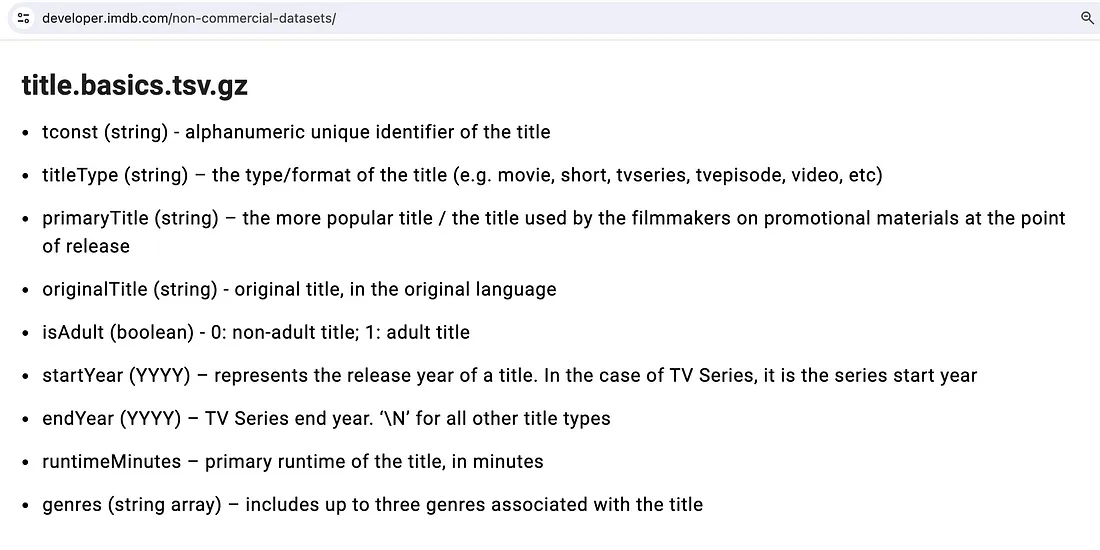Click 'non-commercial-datasets' in the URL path

click(x=253, y=18)
